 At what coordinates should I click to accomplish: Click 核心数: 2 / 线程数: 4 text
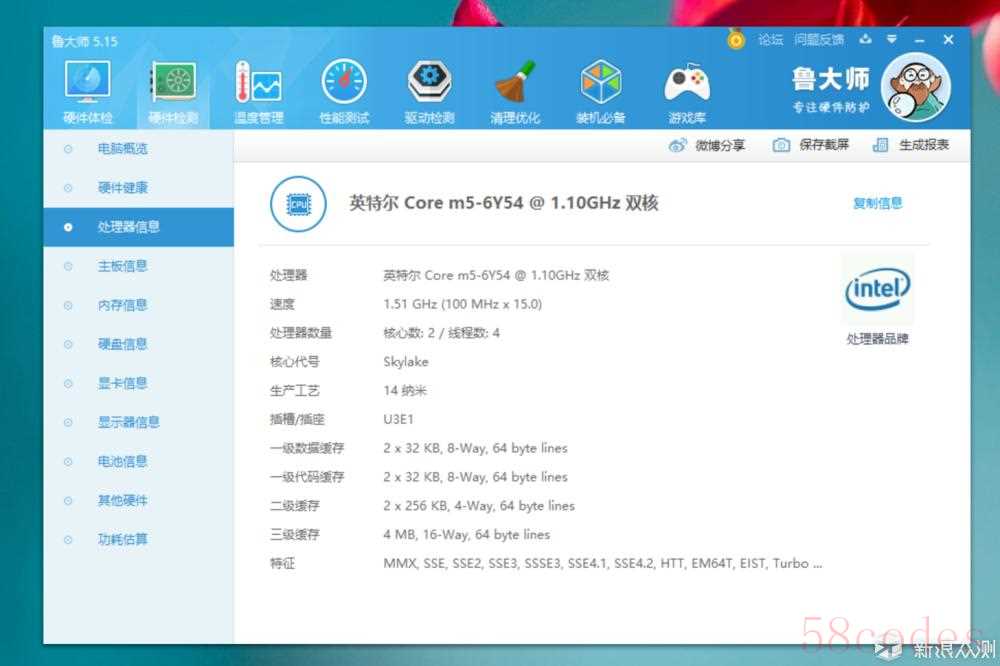[441, 333]
